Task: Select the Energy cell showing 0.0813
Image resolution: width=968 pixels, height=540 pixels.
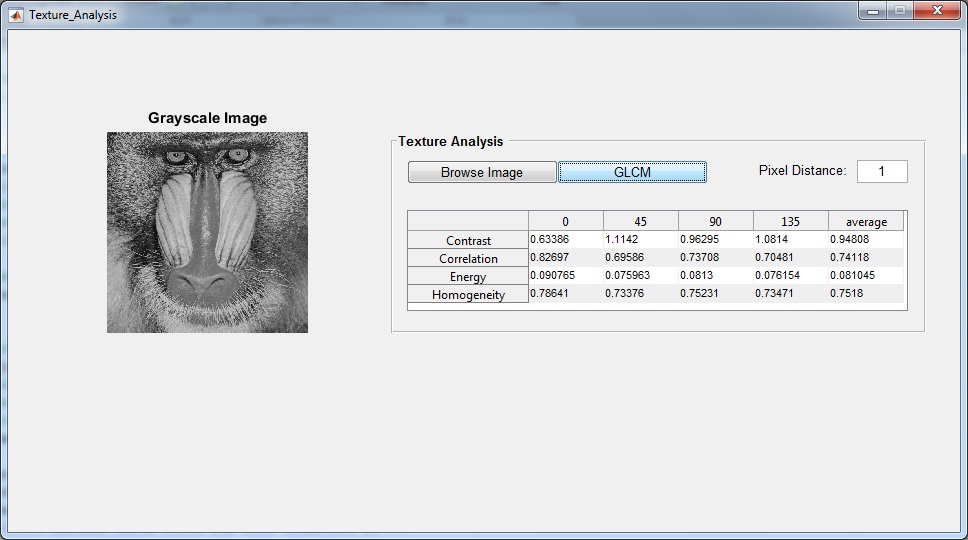Action: pyautogui.click(x=715, y=276)
